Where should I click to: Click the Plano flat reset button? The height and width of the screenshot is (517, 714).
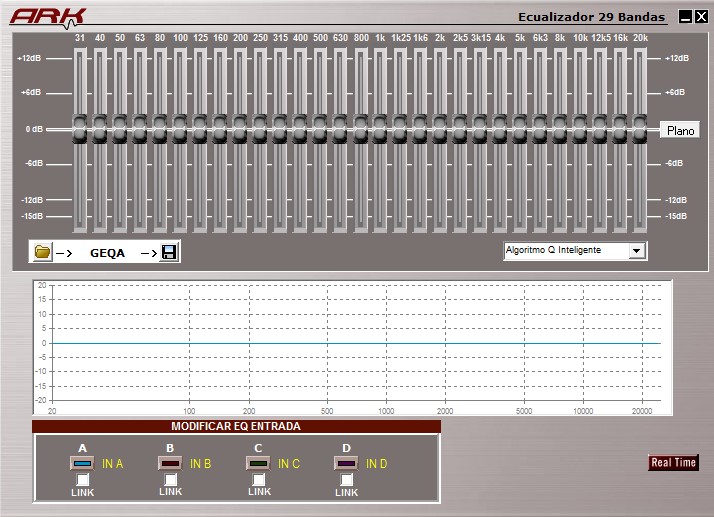click(680, 131)
